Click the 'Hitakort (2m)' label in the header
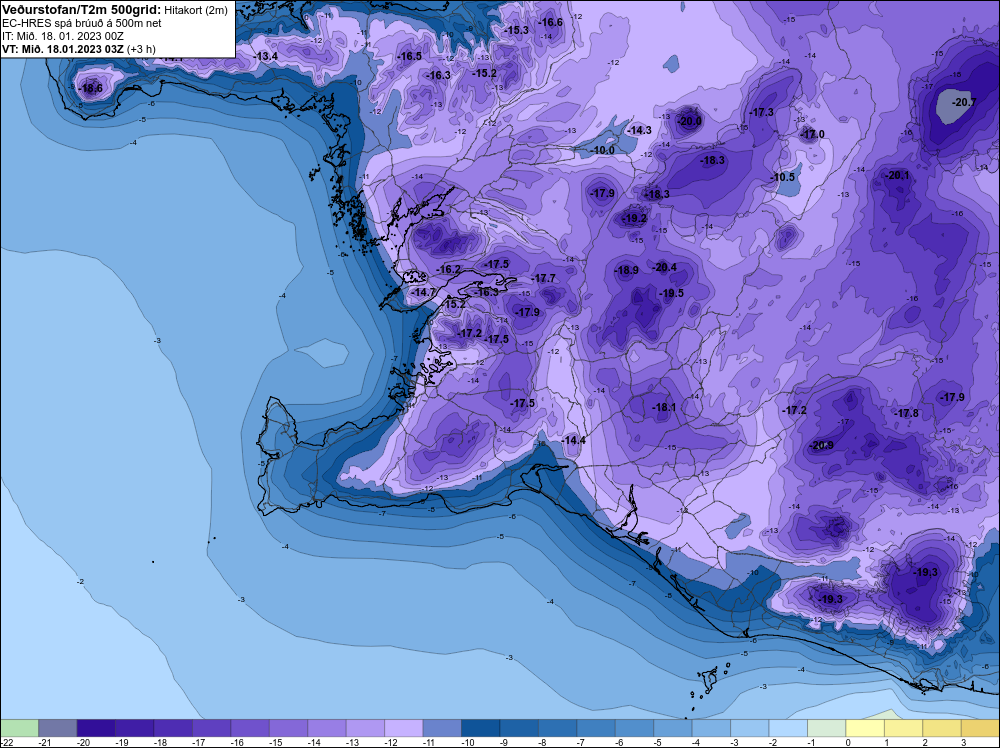The image size is (1000, 748). (x=196, y=10)
